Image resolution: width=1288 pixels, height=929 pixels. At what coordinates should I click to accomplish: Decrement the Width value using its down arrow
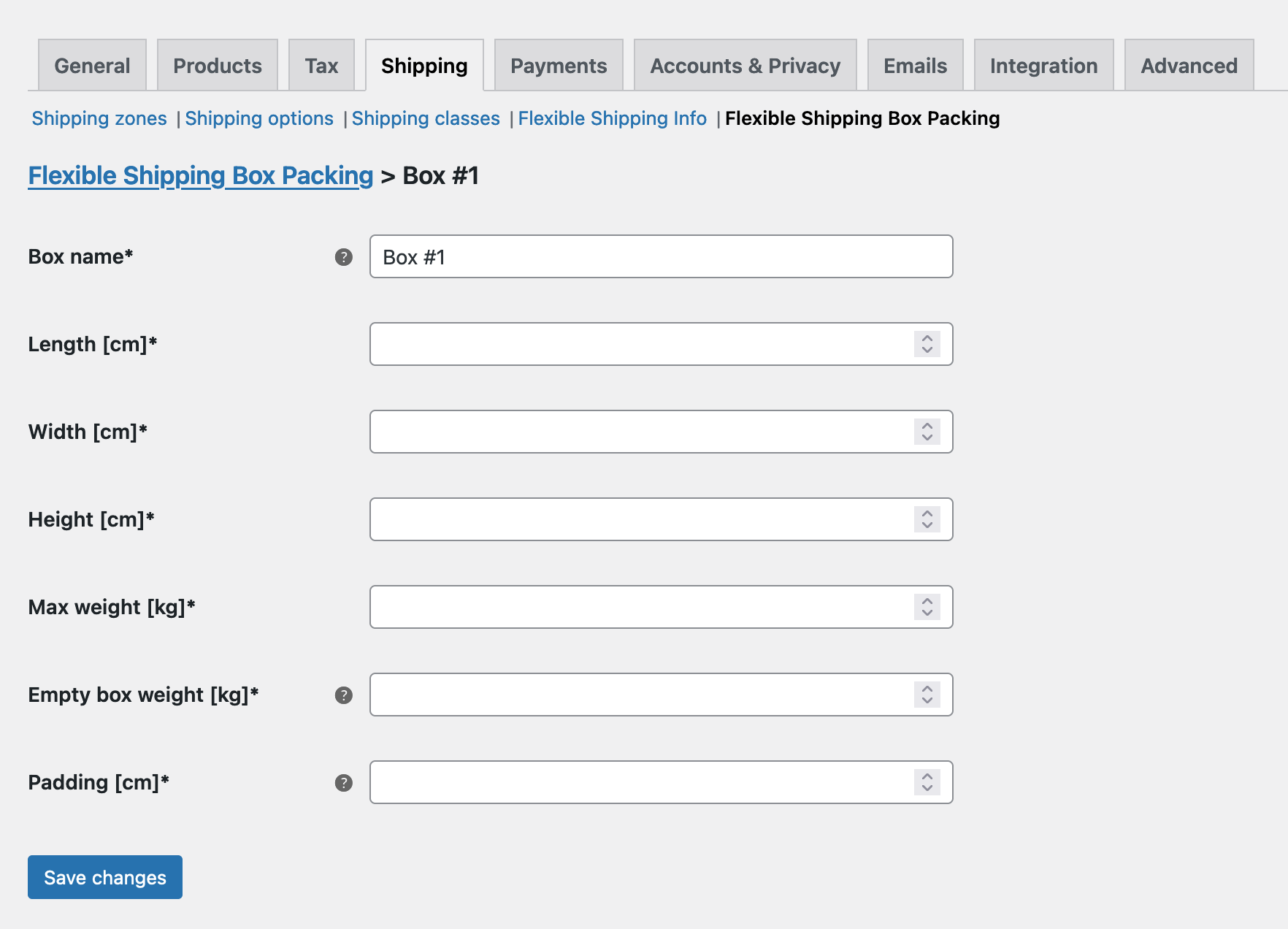tap(927, 437)
